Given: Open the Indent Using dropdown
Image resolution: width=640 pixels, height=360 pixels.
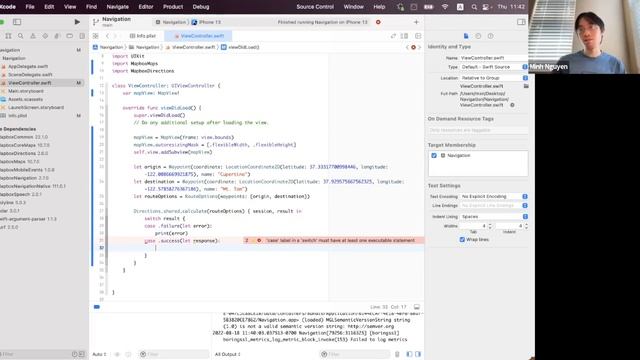Looking at the screenshot, I should [x=493, y=217].
